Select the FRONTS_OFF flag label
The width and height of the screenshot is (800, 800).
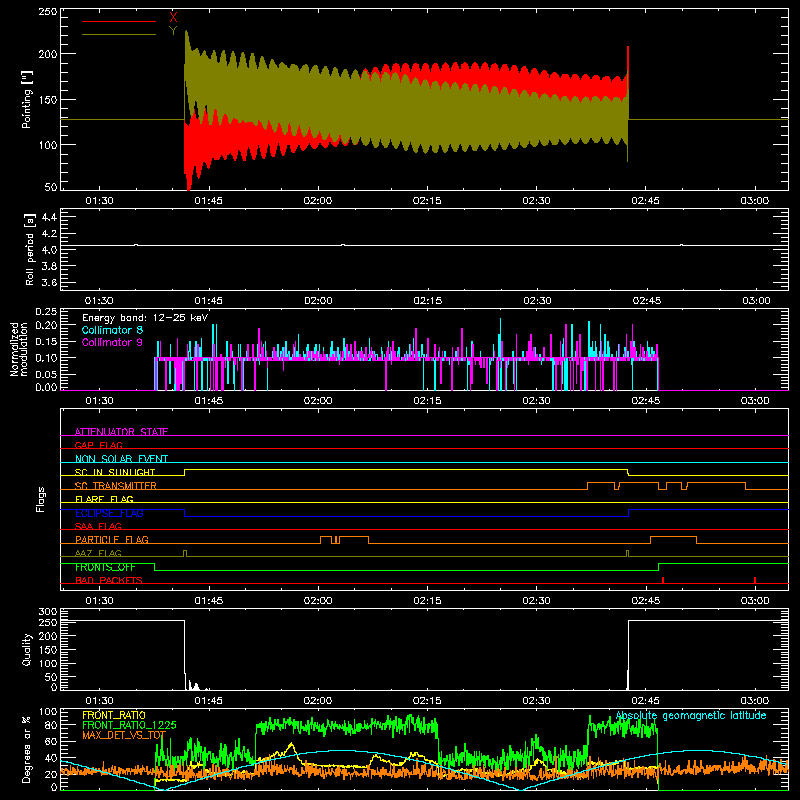pos(105,567)
